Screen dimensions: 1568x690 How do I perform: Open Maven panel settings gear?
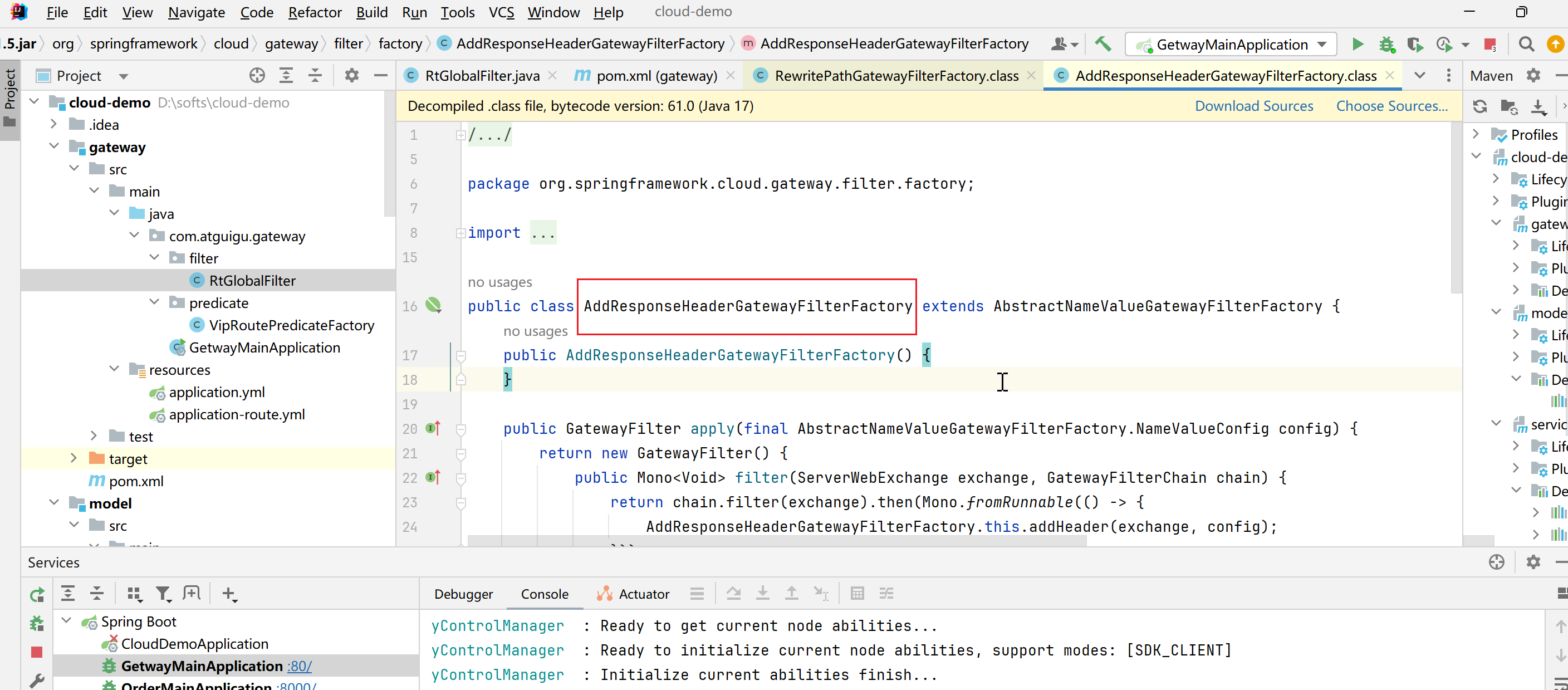[x=1533, y=76]
